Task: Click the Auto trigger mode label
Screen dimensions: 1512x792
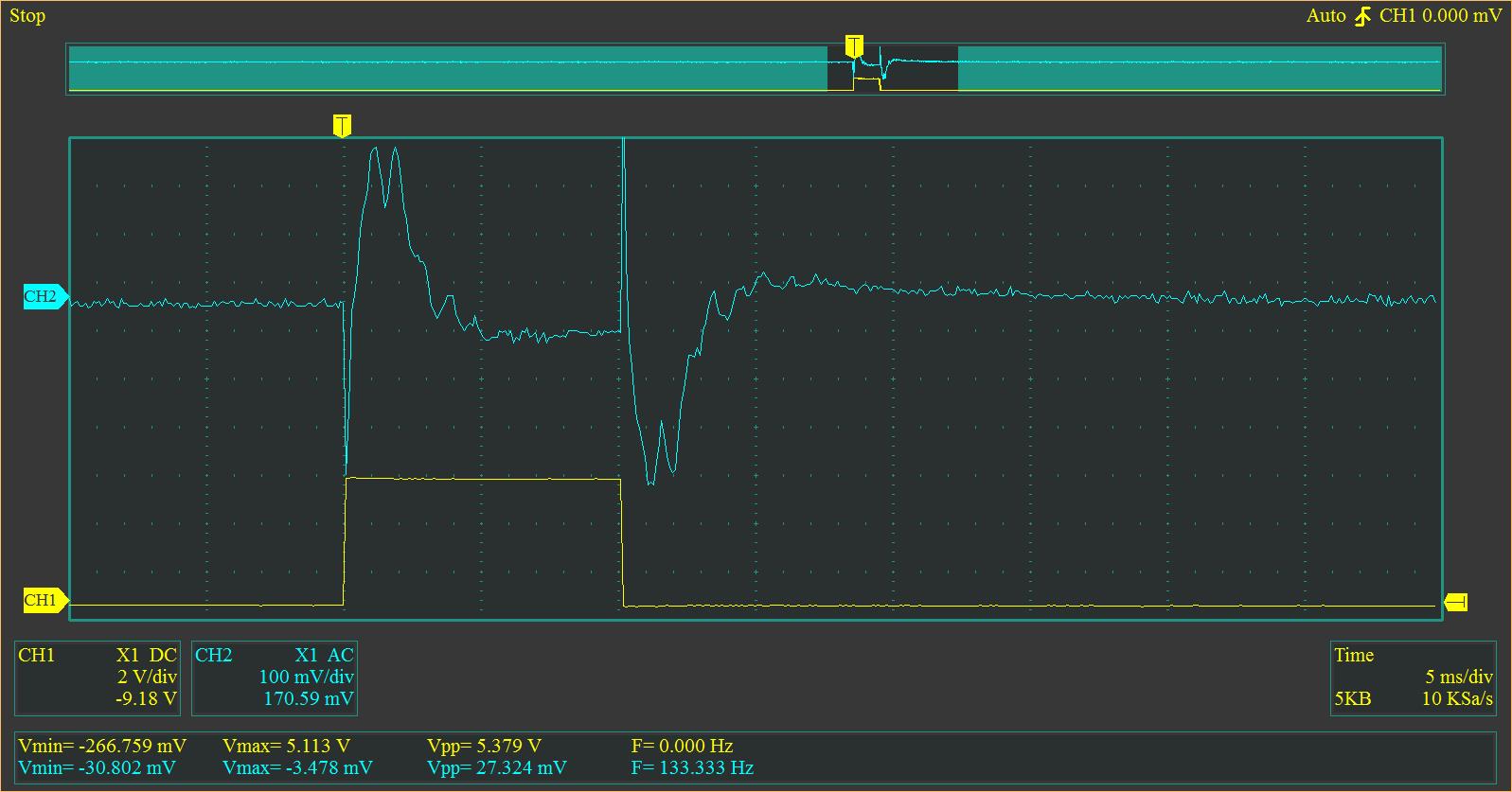Action: click(1325, 16)
